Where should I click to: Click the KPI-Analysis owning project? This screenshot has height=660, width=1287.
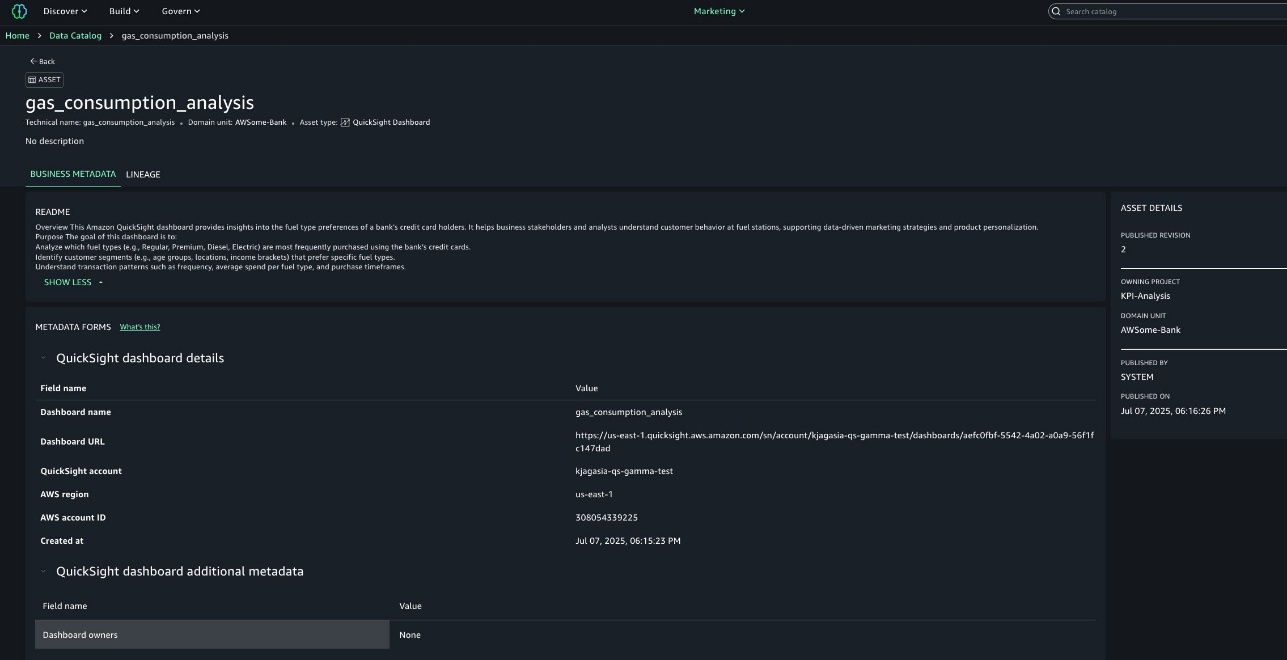[1145, 296]
